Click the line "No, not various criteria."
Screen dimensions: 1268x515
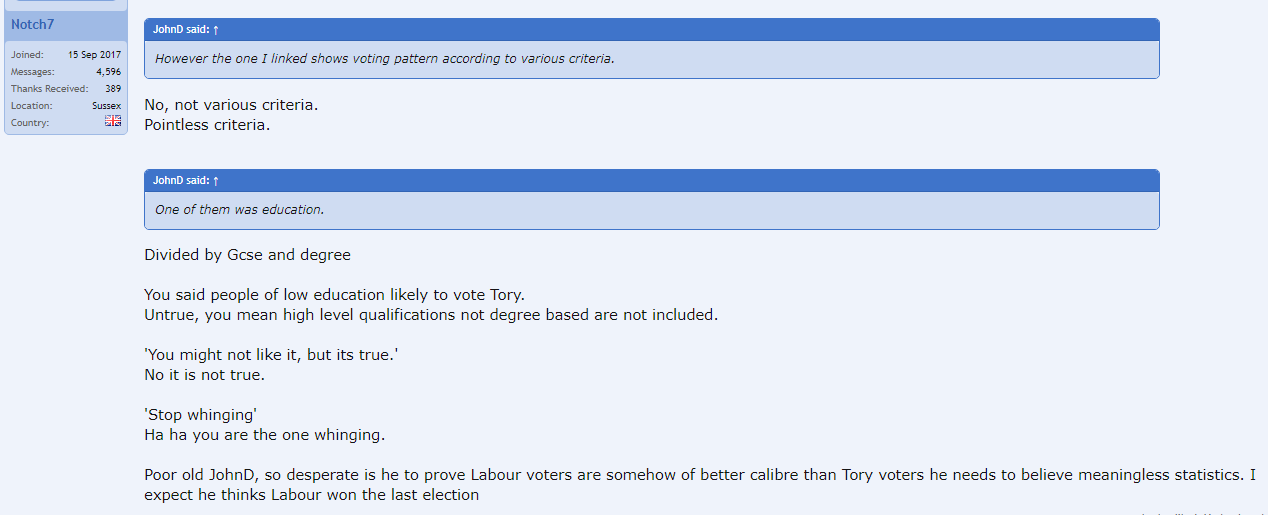231,104
